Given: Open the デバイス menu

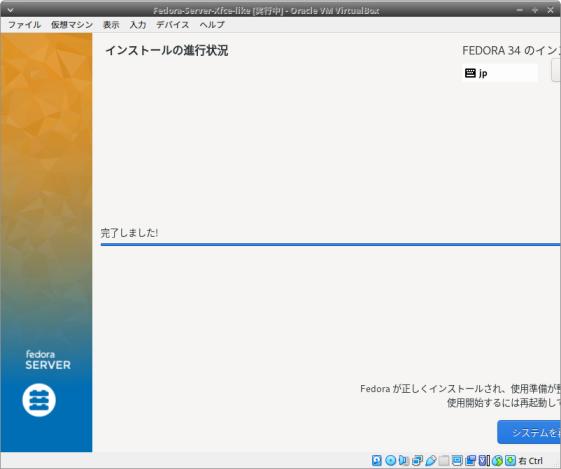Looking at the screenshot, I should [x=173, y=25].
